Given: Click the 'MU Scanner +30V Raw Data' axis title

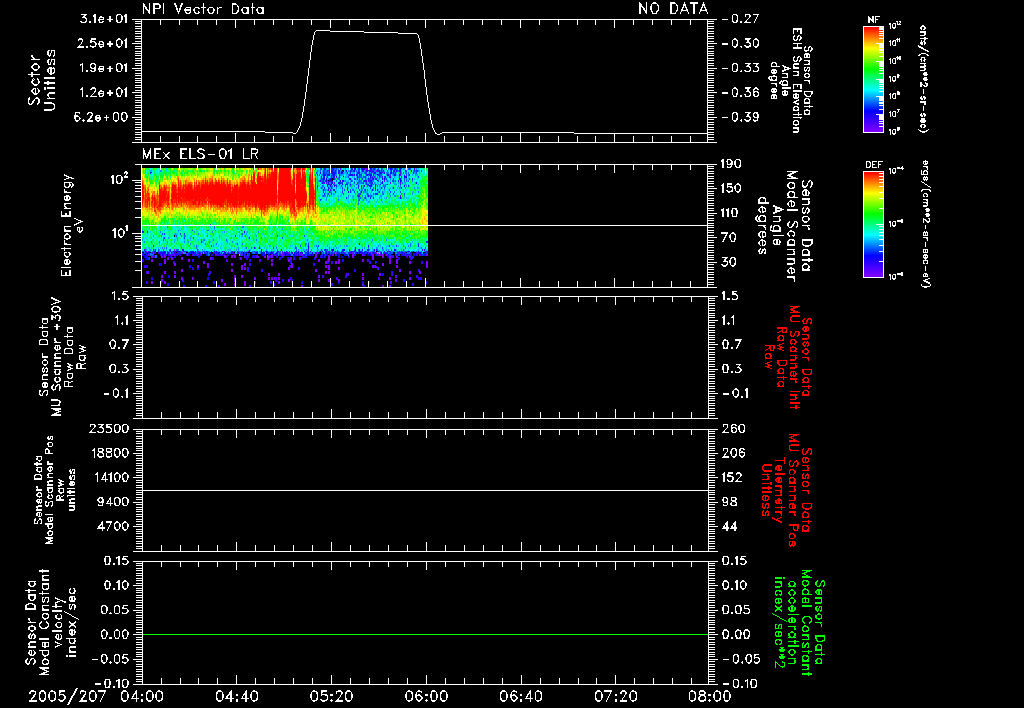Looking at the screenshot, I should [x=63, y=357].
